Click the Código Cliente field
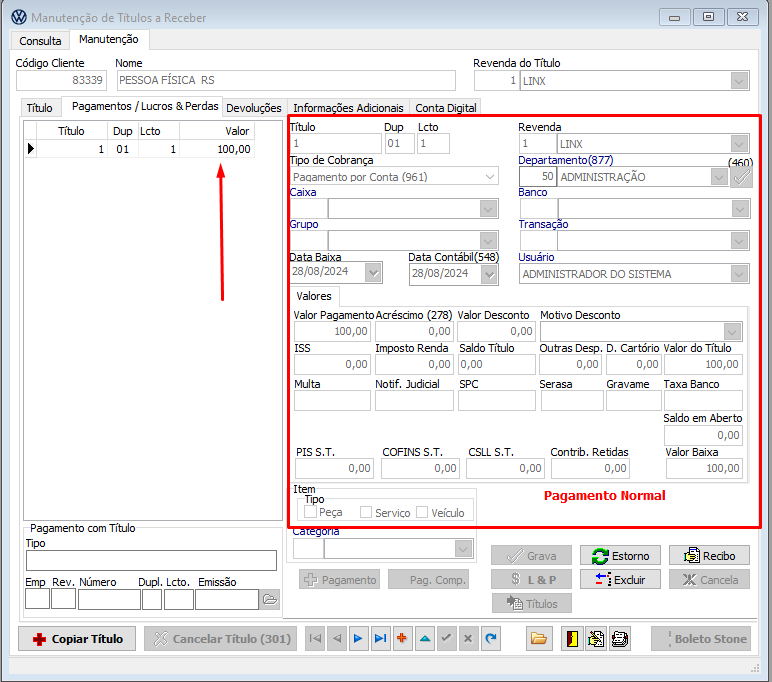772x682 pixels. pyautogui.click(x=61, y=80)
